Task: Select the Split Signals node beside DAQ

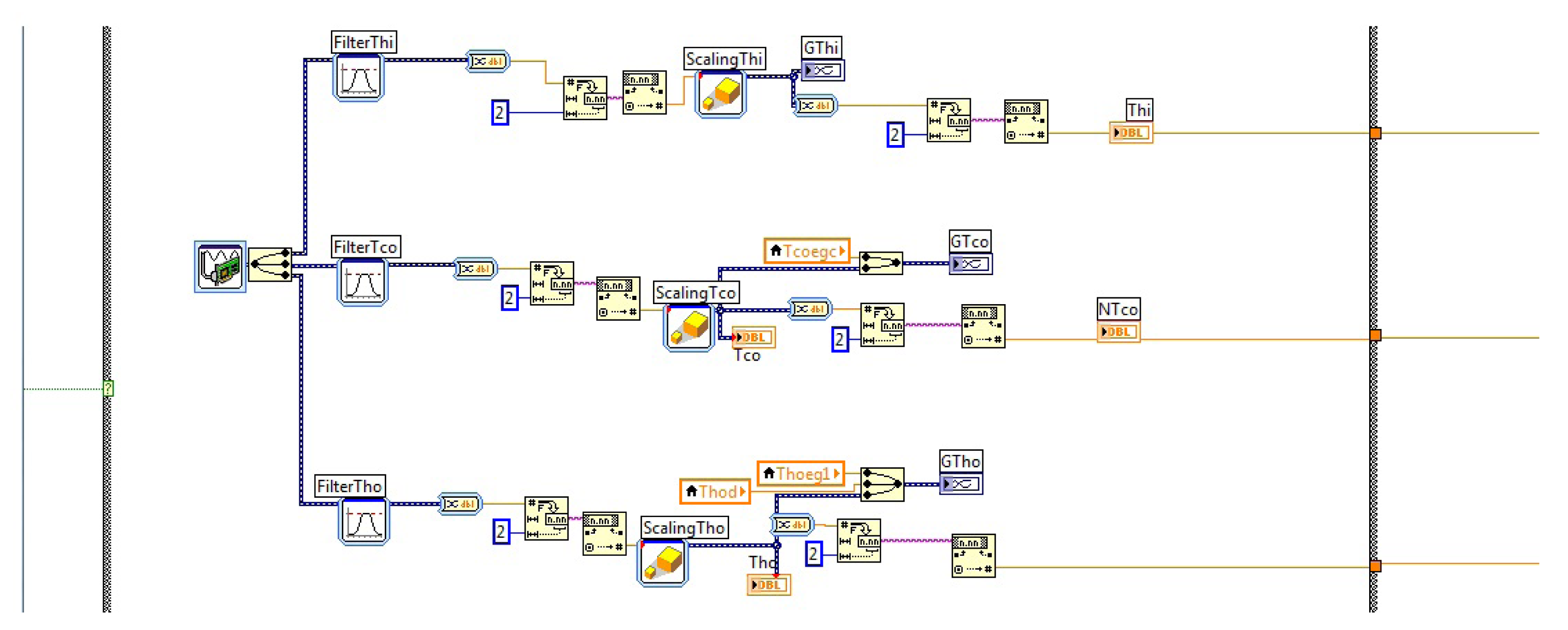Action: tap(270, 264)
